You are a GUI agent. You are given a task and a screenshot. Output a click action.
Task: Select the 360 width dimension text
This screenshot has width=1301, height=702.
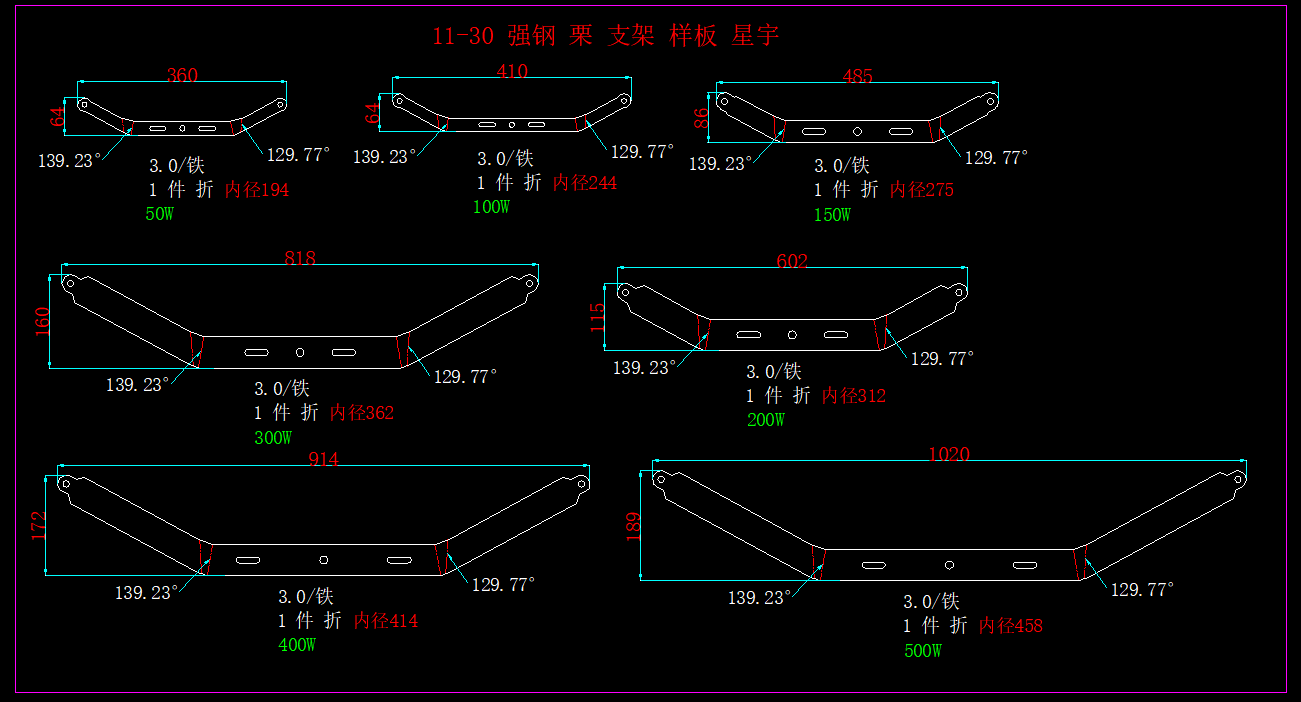pos(182,75)
